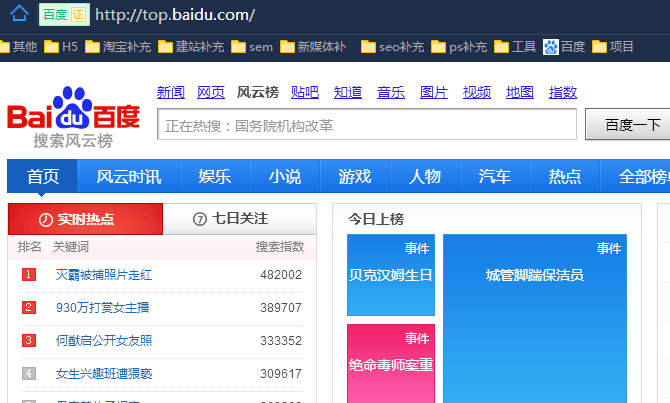Open the 网页 link

[x=211, y=92]
